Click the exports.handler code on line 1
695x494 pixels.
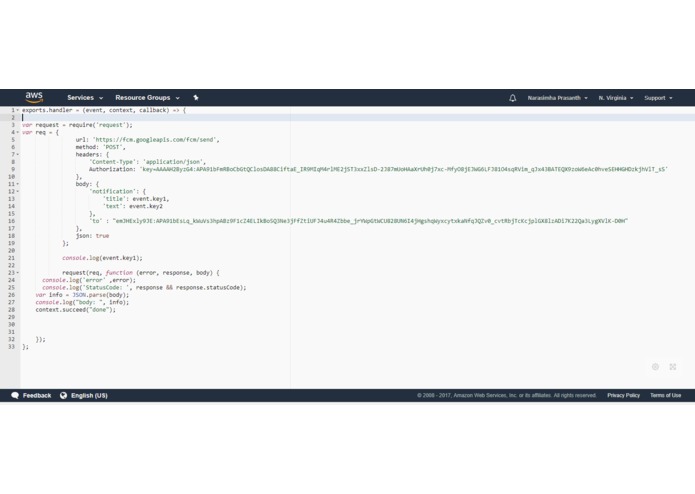(x=104, y=110)
